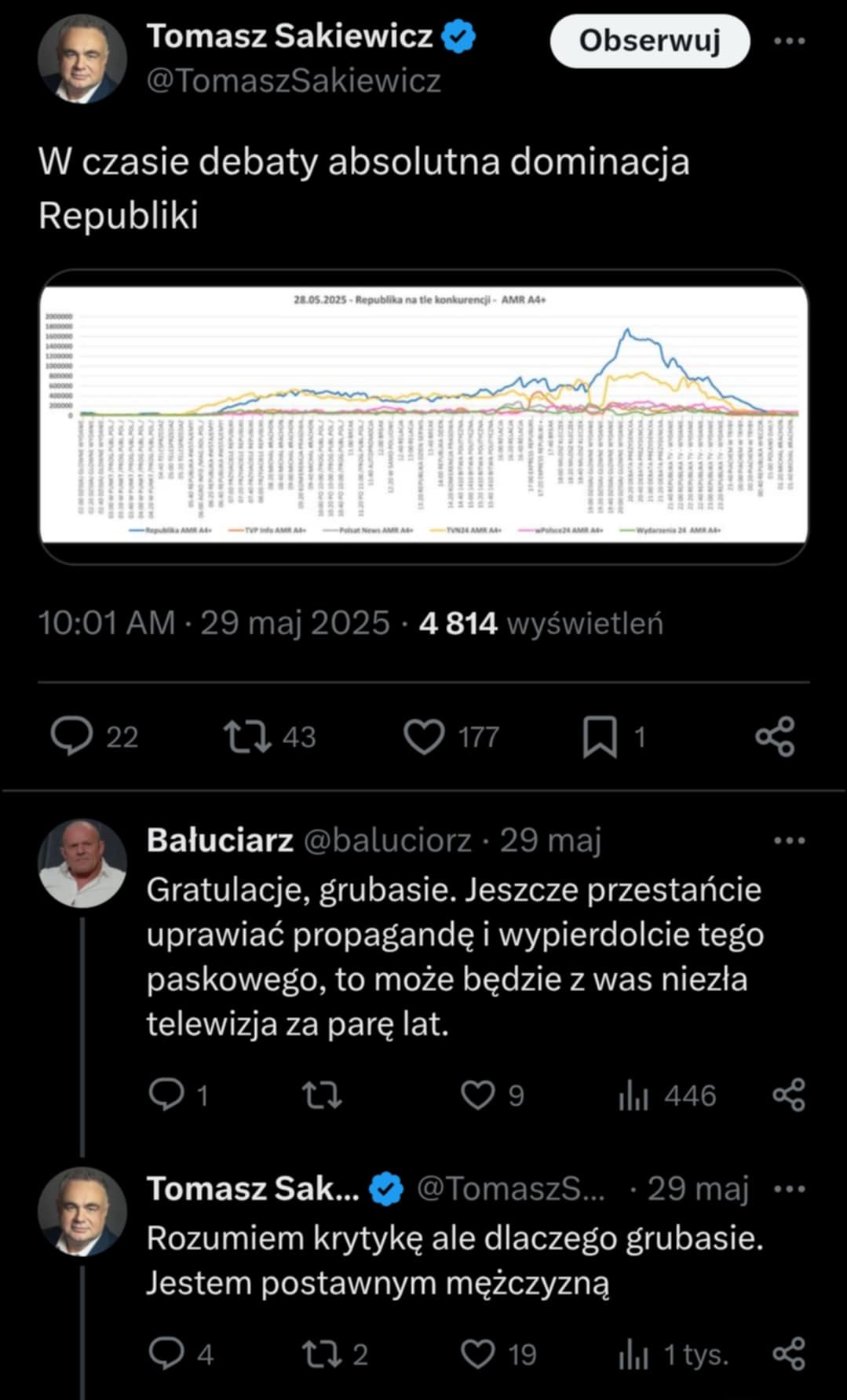Share the main tweet
Screen dimensions: 847x1400
[775, 736]
